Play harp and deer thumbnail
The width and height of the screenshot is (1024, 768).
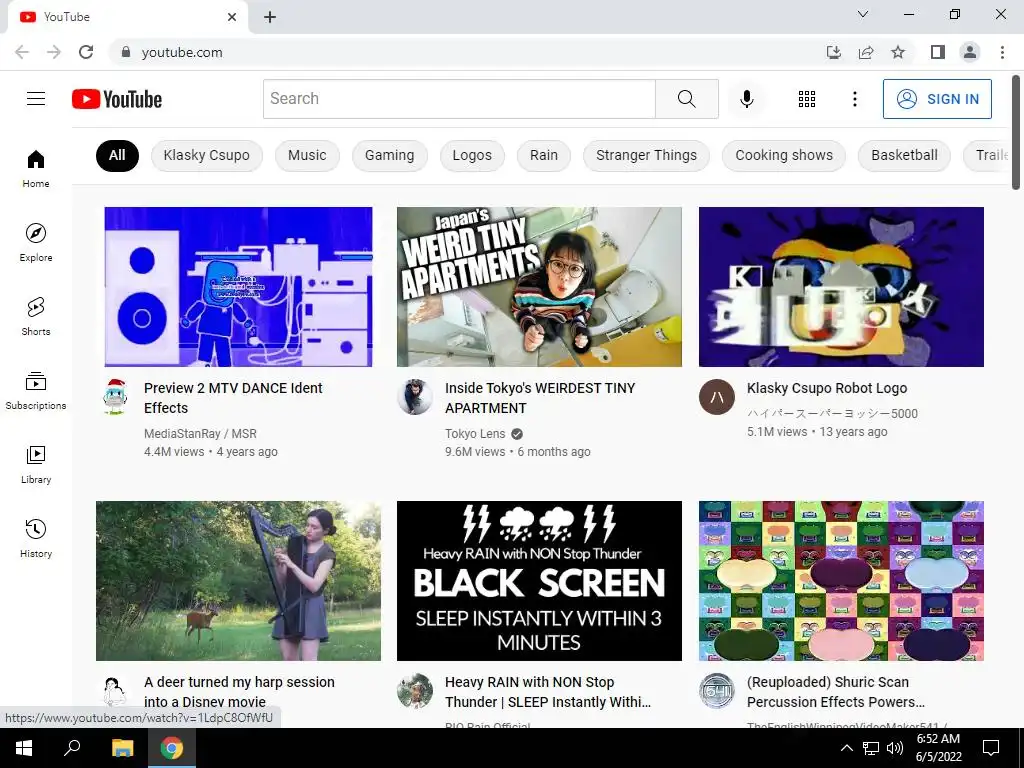point(238,581)
